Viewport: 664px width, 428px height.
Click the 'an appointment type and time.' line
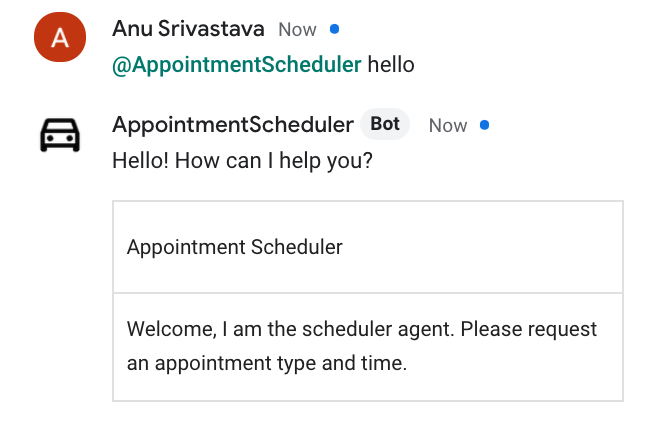tap(267, 363)
